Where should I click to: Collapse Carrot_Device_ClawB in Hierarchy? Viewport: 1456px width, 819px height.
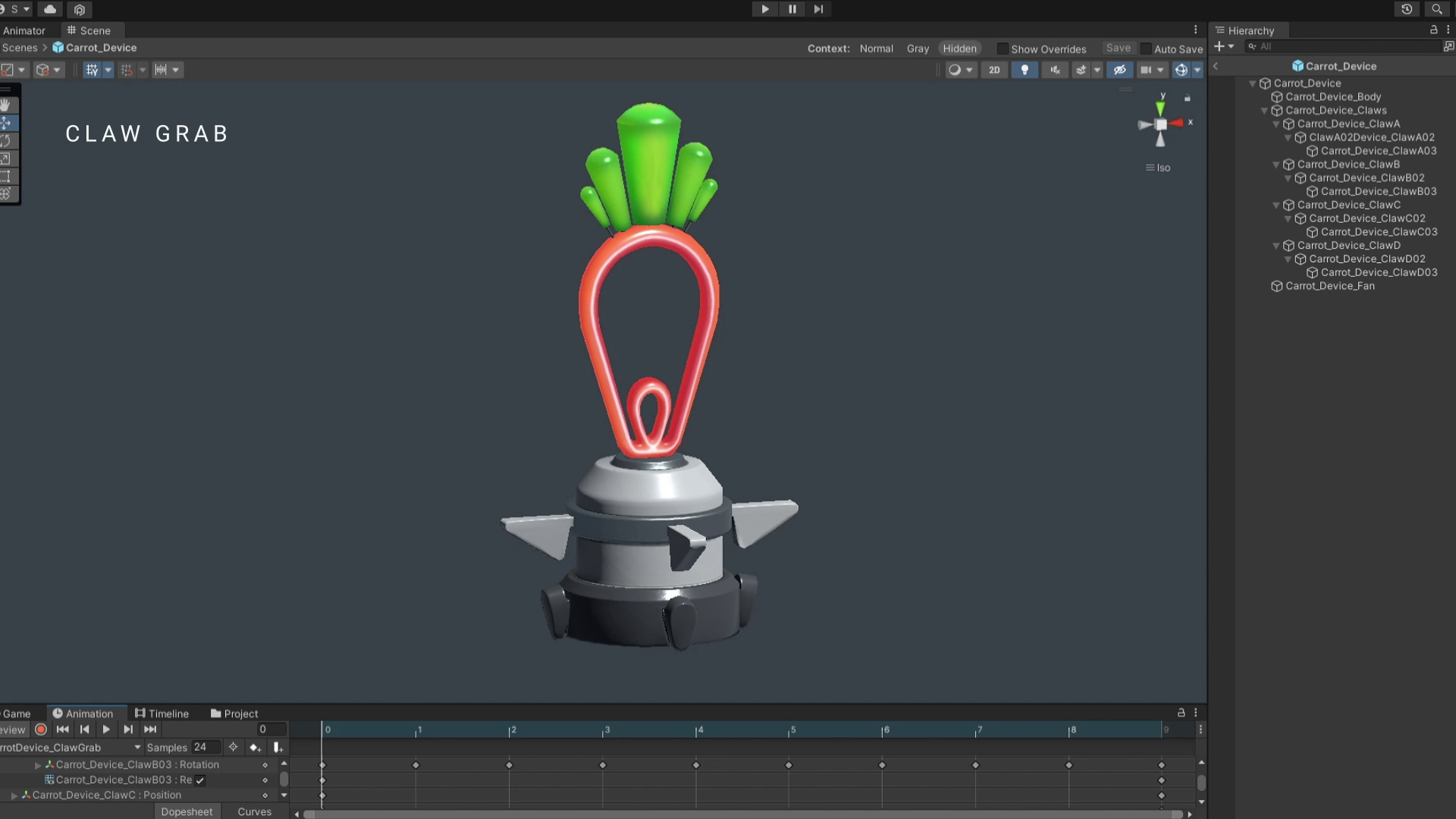tap(1276, 165)
